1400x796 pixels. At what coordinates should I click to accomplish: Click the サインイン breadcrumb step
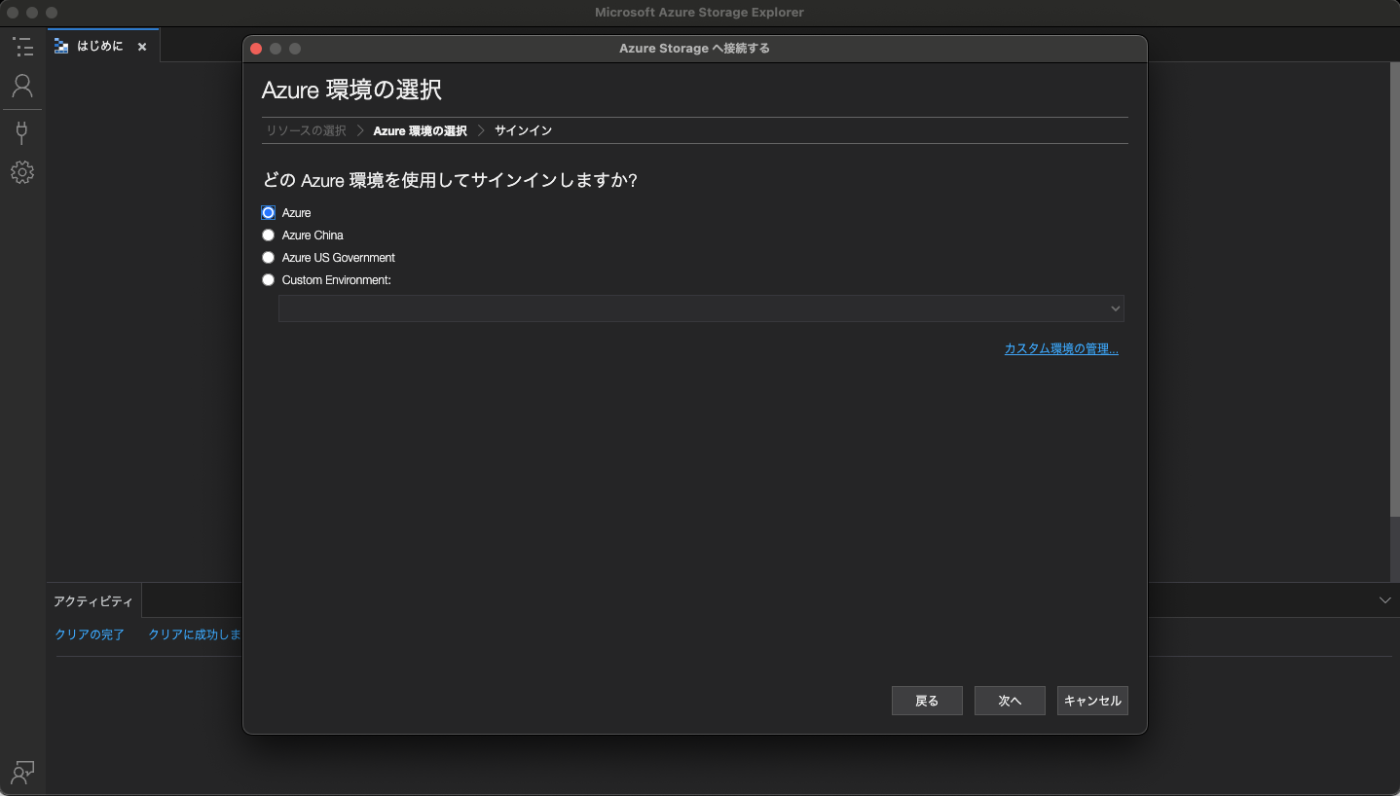(x=523, y=131)
